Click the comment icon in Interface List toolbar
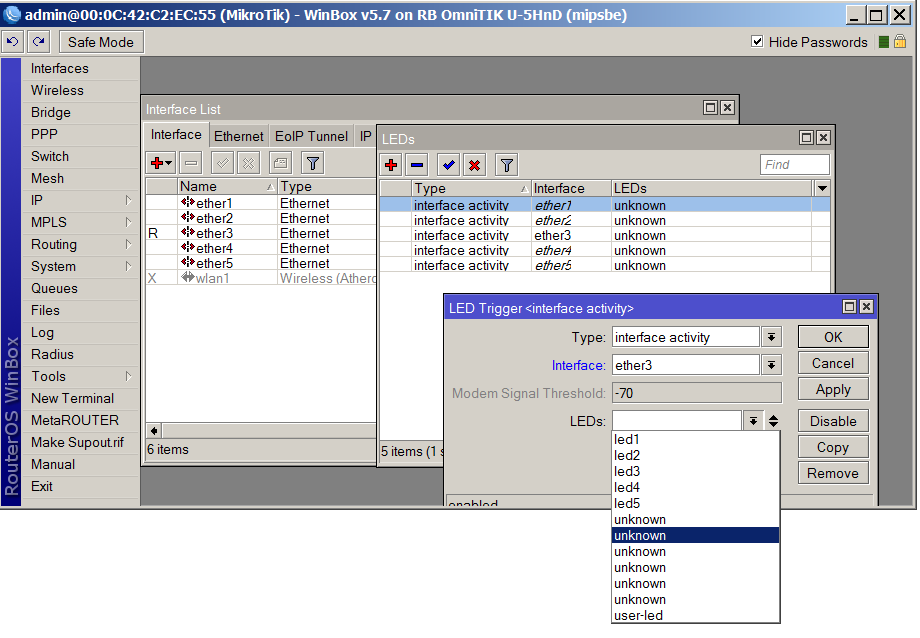 click(280, 163)
